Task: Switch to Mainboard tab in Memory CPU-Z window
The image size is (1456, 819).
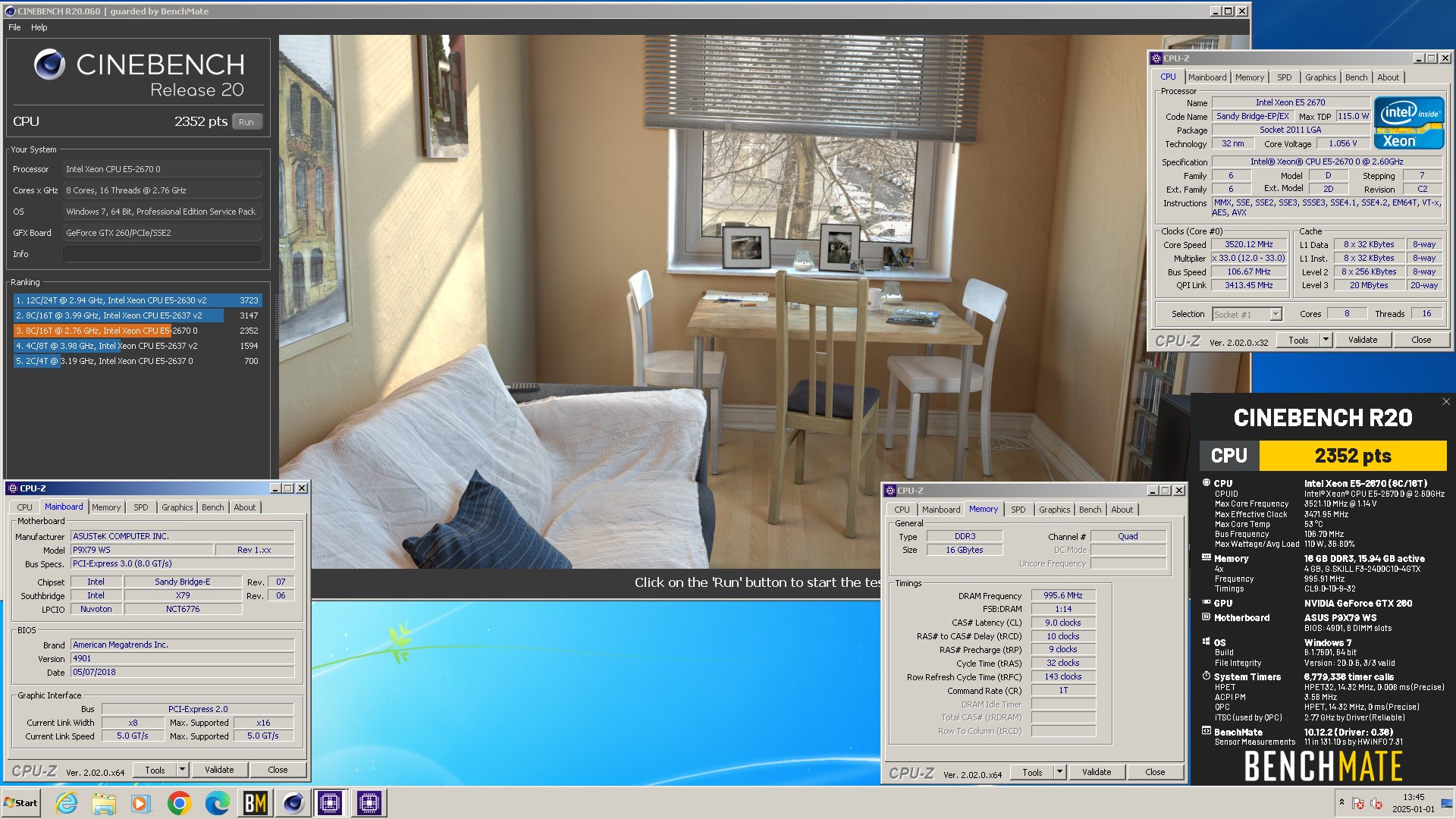Action: tap(941, 510)
